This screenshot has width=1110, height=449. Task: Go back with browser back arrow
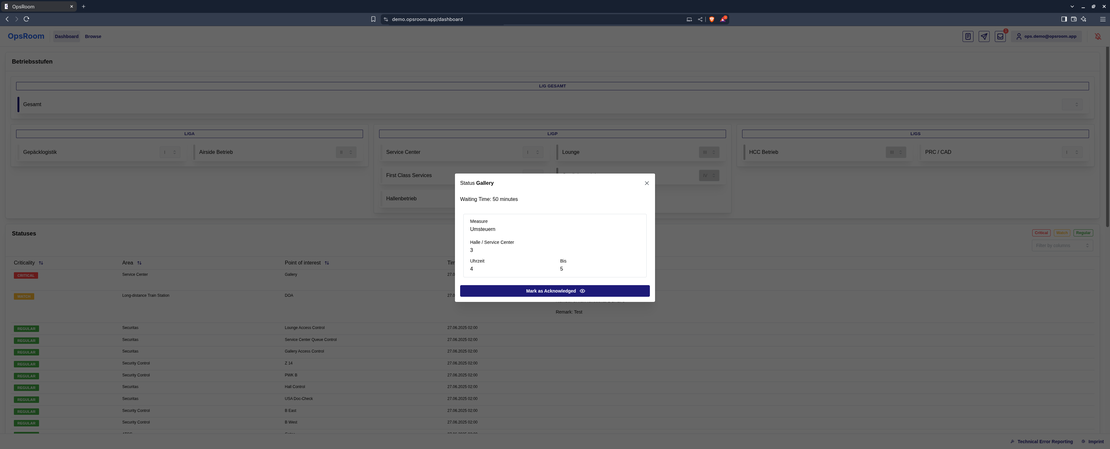7,19
